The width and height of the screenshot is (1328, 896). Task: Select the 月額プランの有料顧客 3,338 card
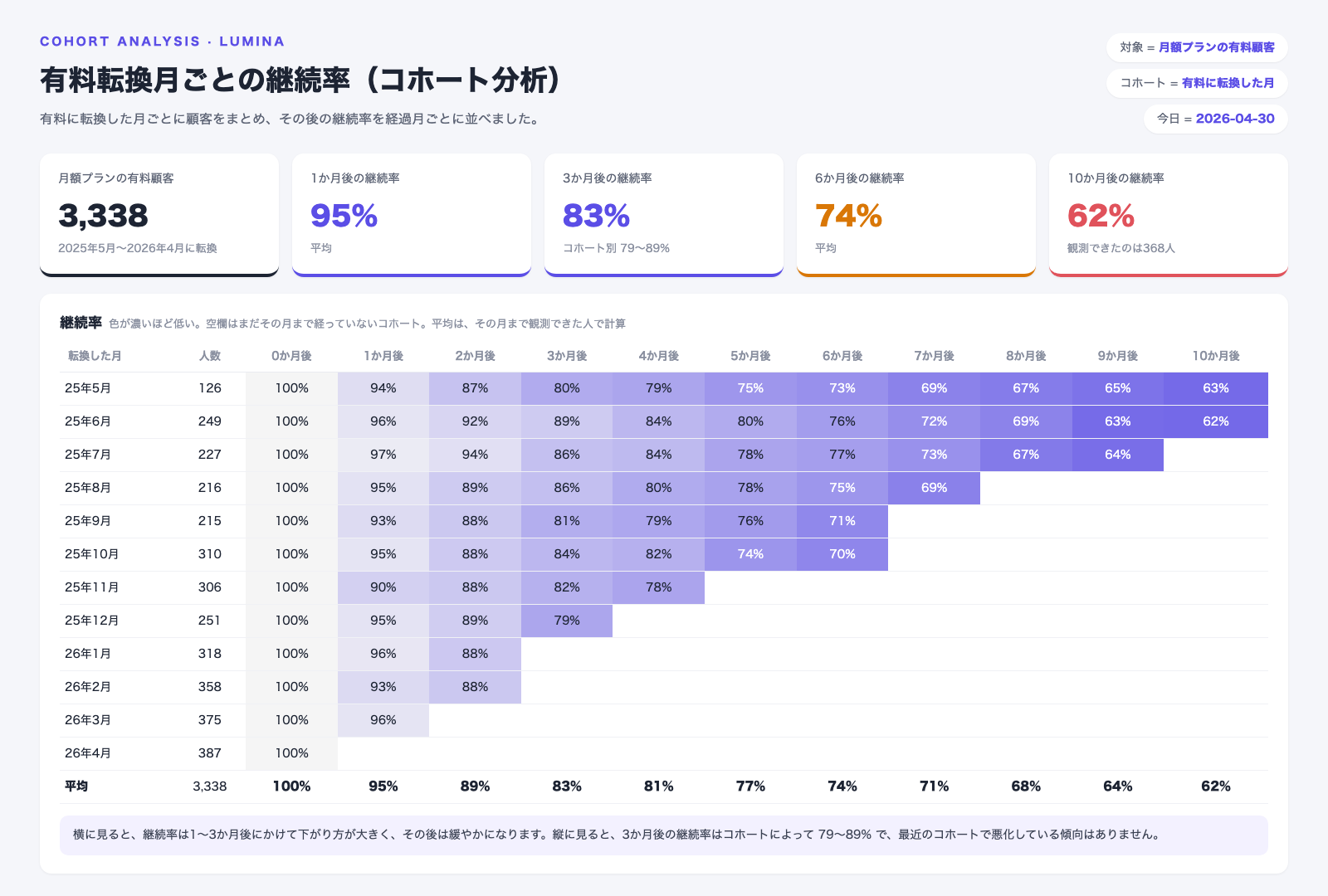coord(159,215)
